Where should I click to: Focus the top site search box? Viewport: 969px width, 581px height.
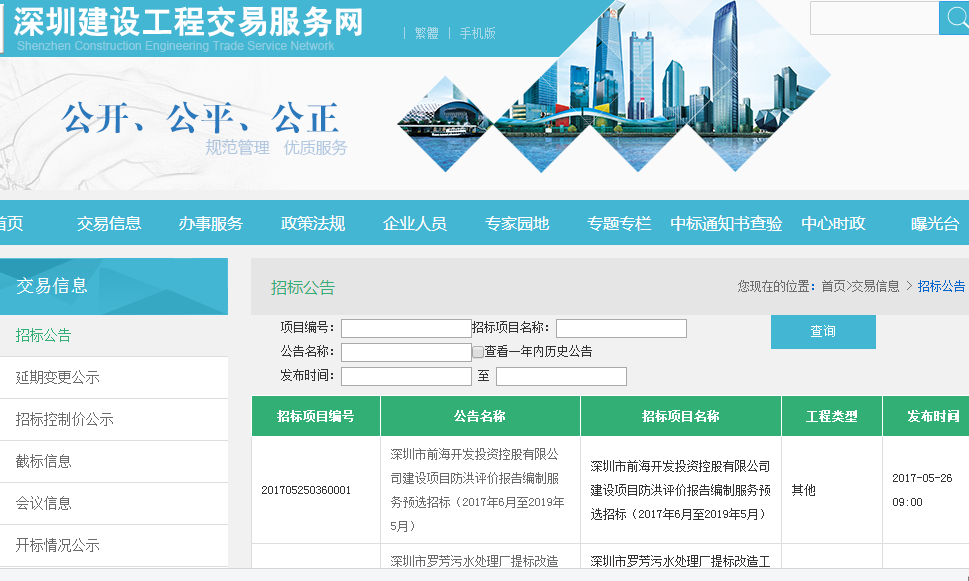(874, 18)
